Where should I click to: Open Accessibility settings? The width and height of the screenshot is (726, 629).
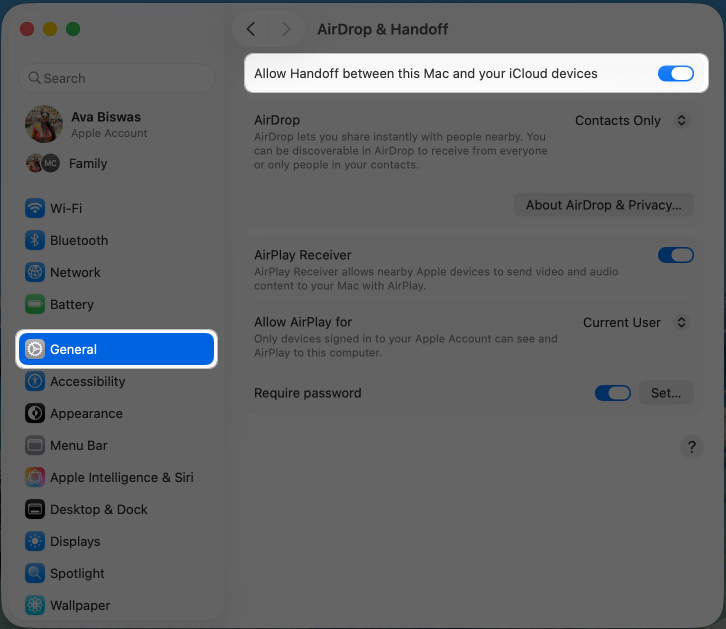pyautogui.click(x=116, y=381)
